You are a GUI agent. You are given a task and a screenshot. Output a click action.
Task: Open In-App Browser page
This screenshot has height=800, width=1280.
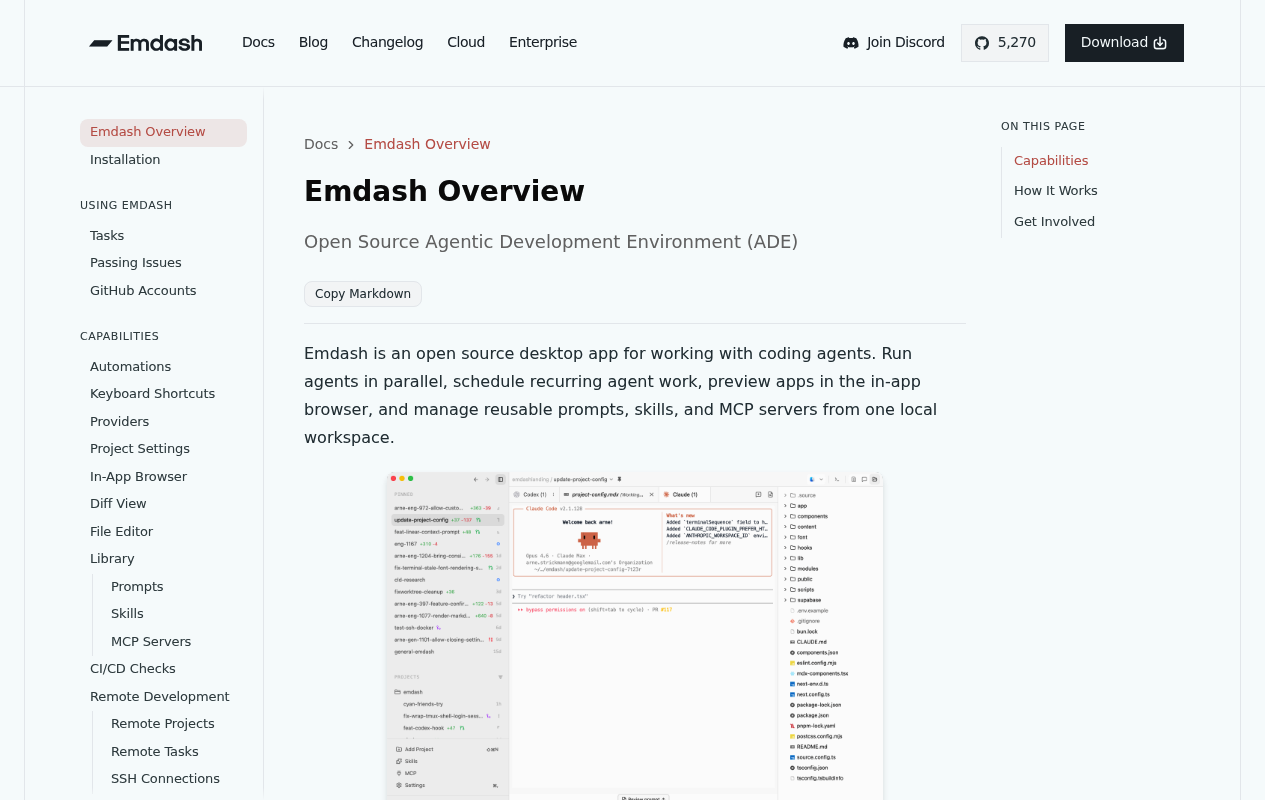138,477
